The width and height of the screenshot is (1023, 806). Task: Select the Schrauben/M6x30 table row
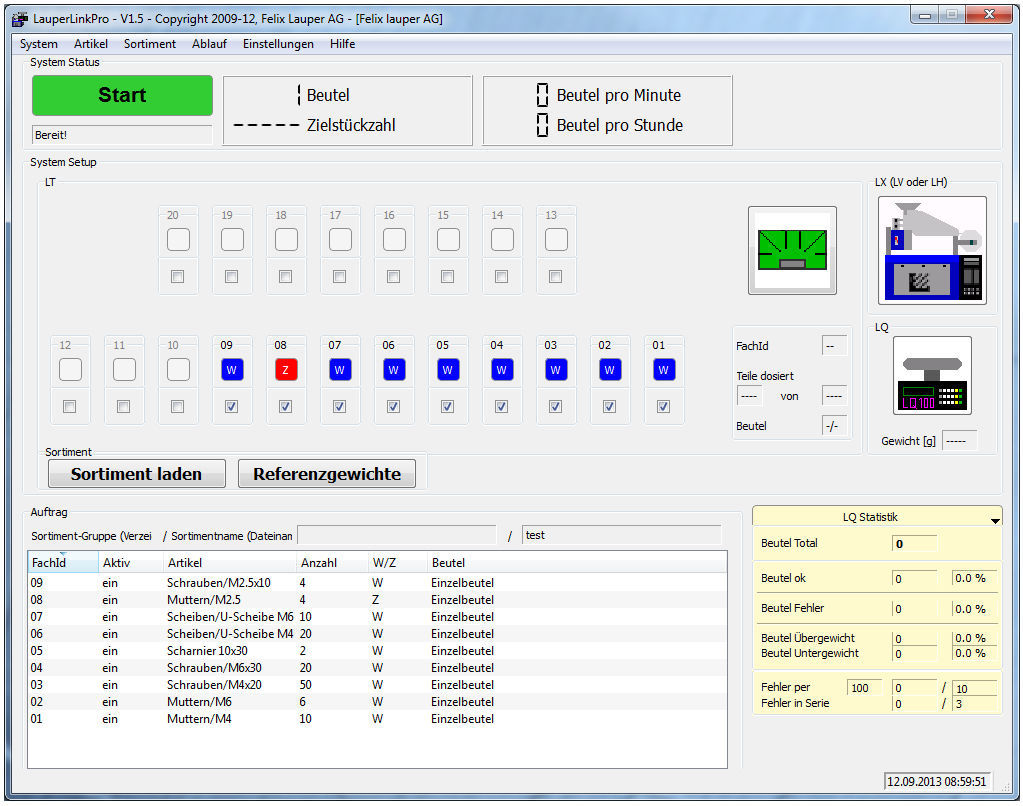[x=377, y=668]
